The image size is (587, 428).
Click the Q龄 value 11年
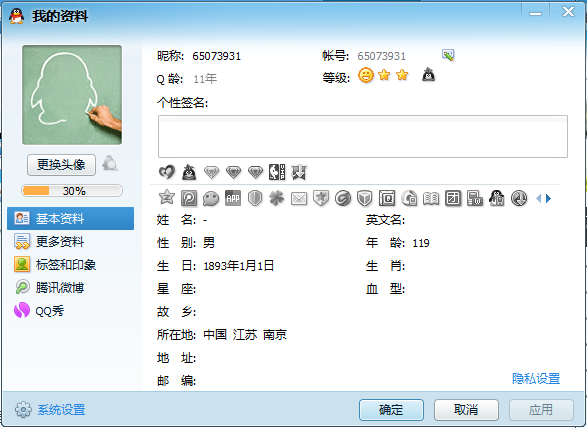click(x=205, y=79)
